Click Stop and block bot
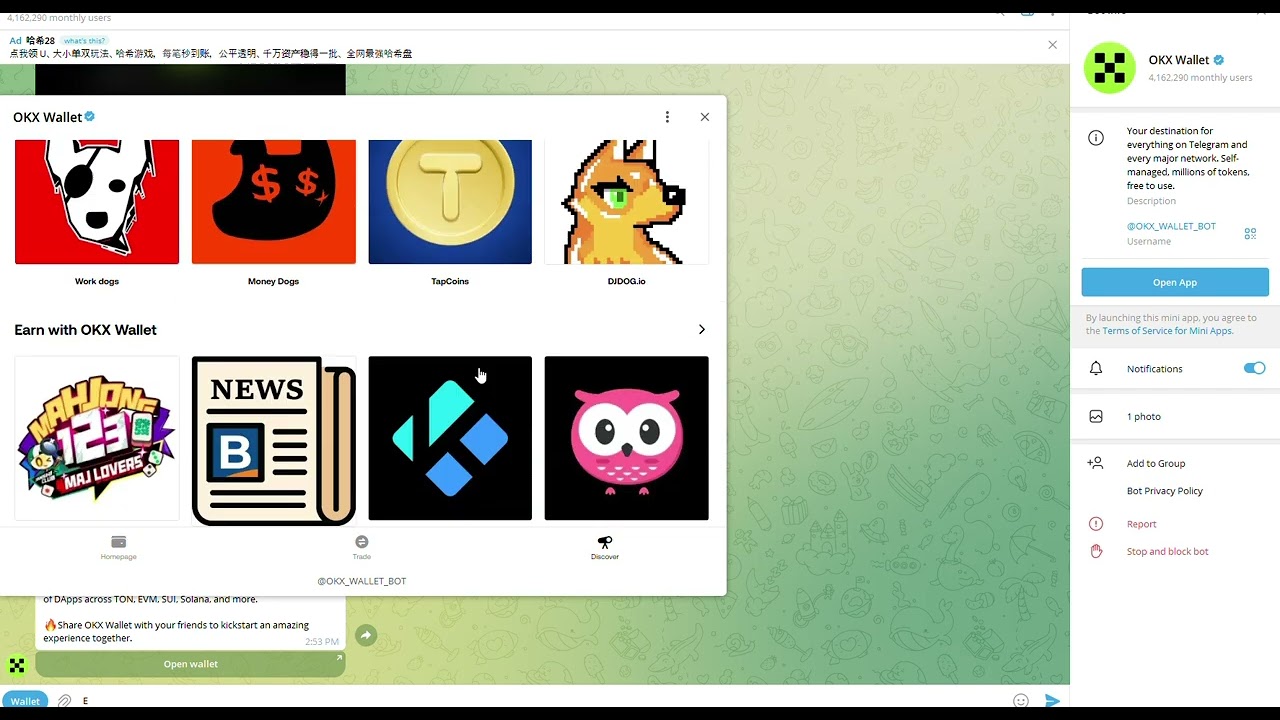1280x720 pixels. (1168, 552)
